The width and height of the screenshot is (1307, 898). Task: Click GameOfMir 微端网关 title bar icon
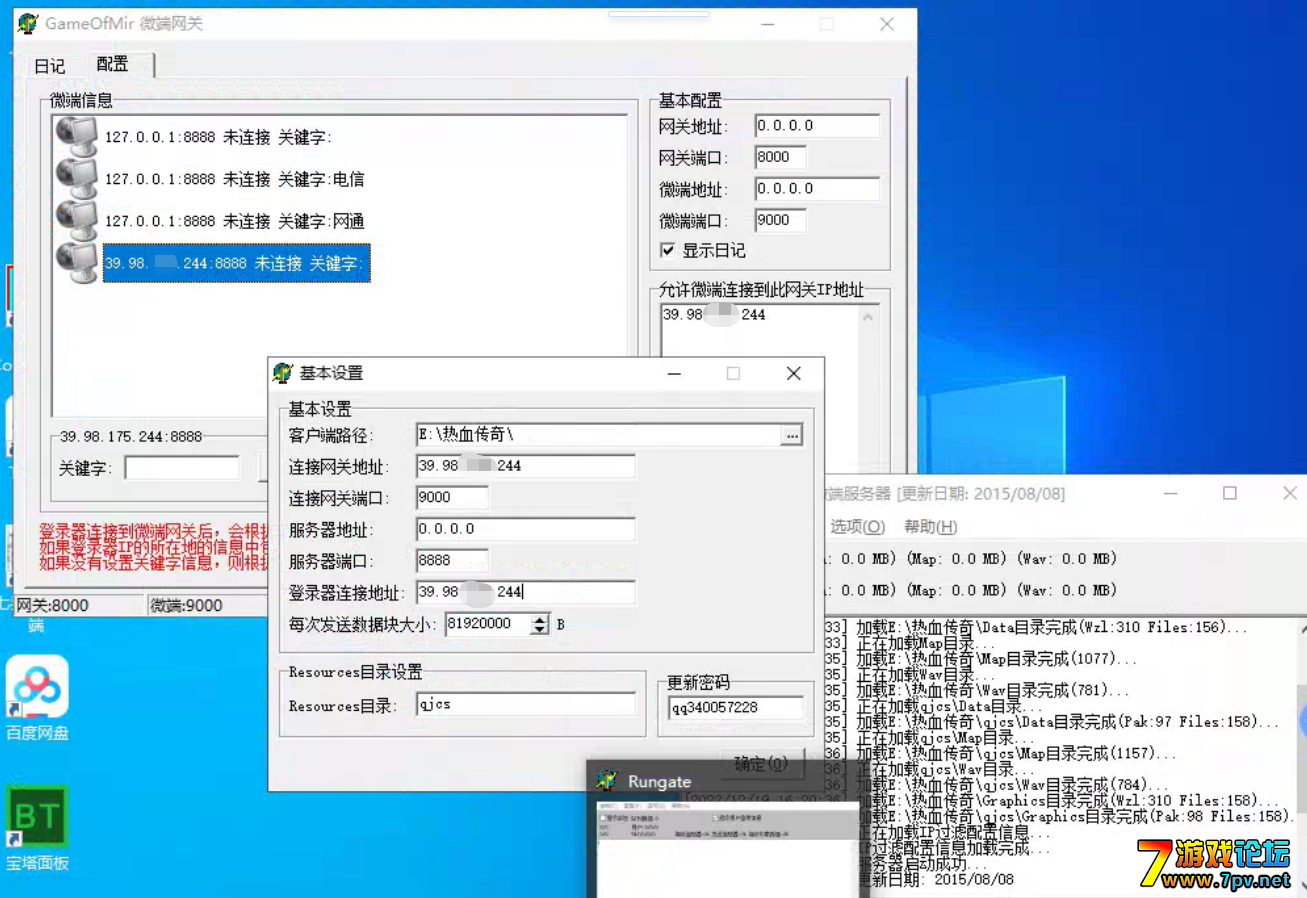point(29,23)
